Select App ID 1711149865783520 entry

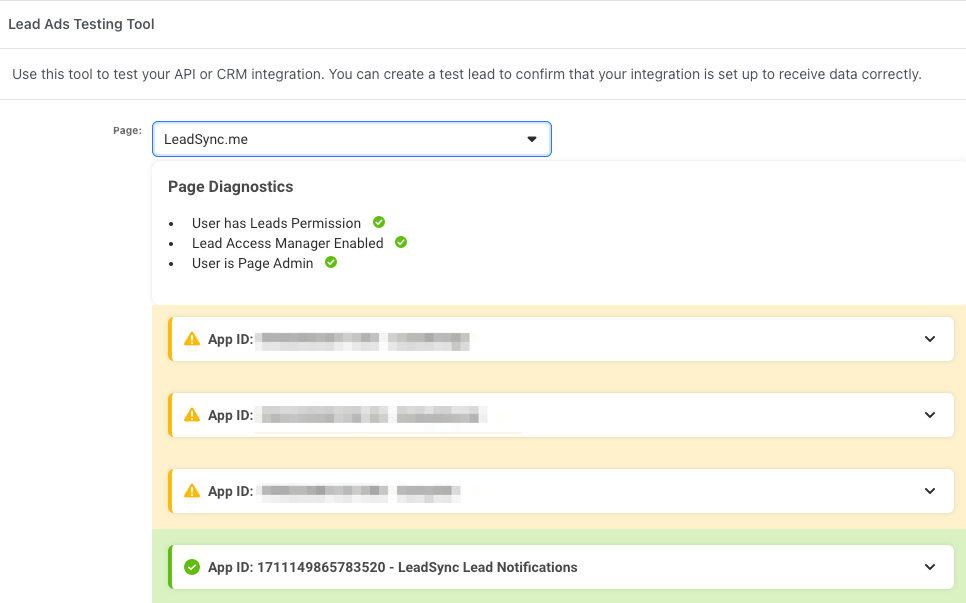pyautogui.click(x=391, y=566)
